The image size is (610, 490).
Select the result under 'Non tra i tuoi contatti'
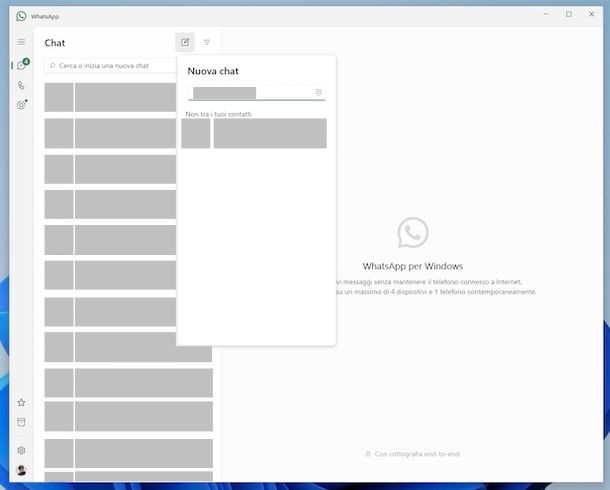tap(254, 133)
